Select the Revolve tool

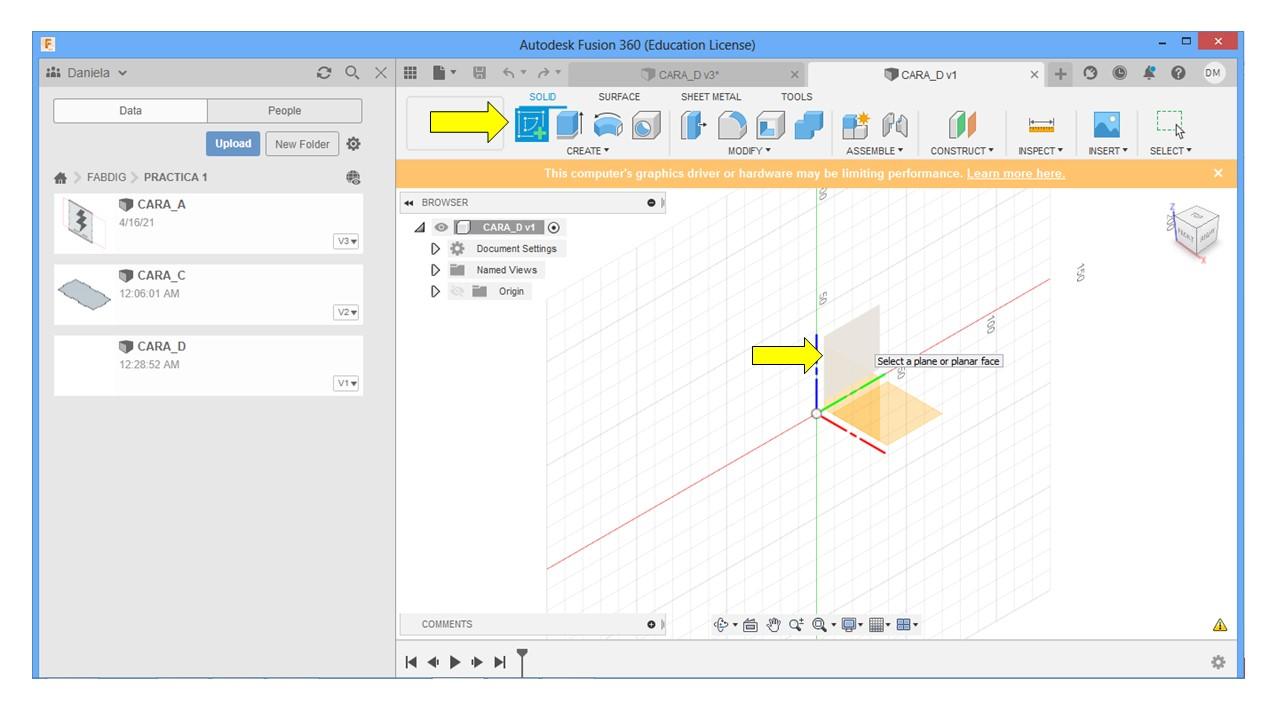coord(608,125)
